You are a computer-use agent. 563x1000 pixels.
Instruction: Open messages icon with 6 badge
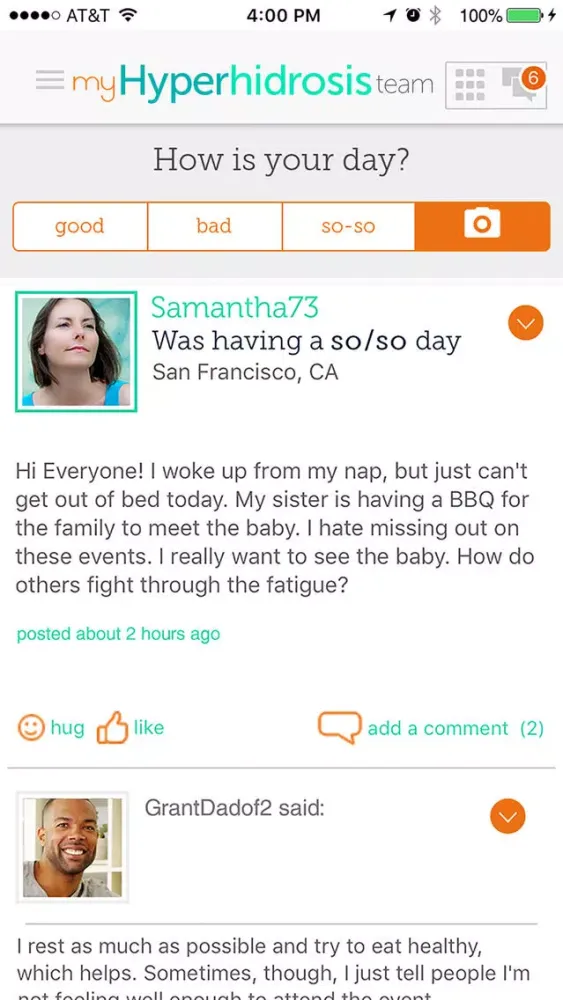pyautogui.click(x=520, y=85)
